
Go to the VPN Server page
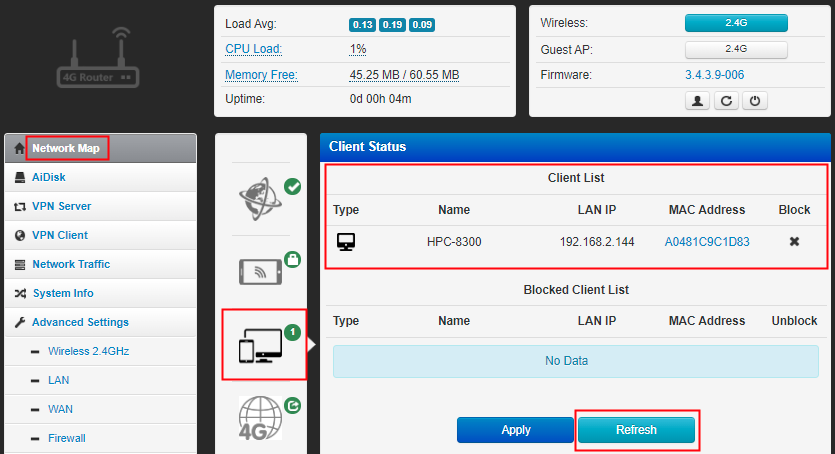coord(61,206)
